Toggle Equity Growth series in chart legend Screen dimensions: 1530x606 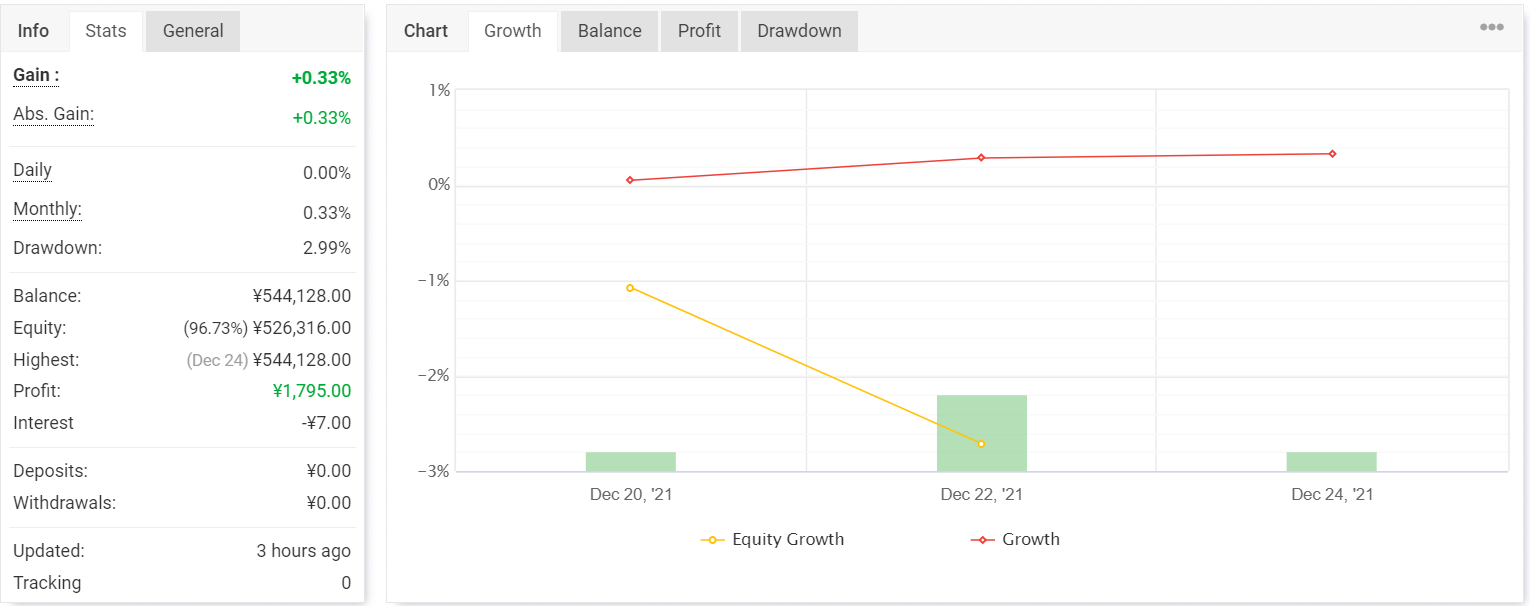(x=773, y=540)
